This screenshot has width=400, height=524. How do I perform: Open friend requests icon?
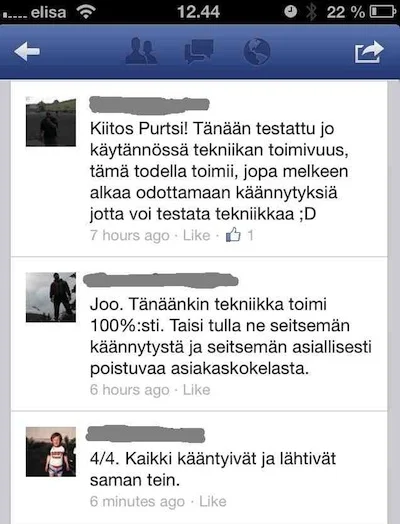[141, 51]
